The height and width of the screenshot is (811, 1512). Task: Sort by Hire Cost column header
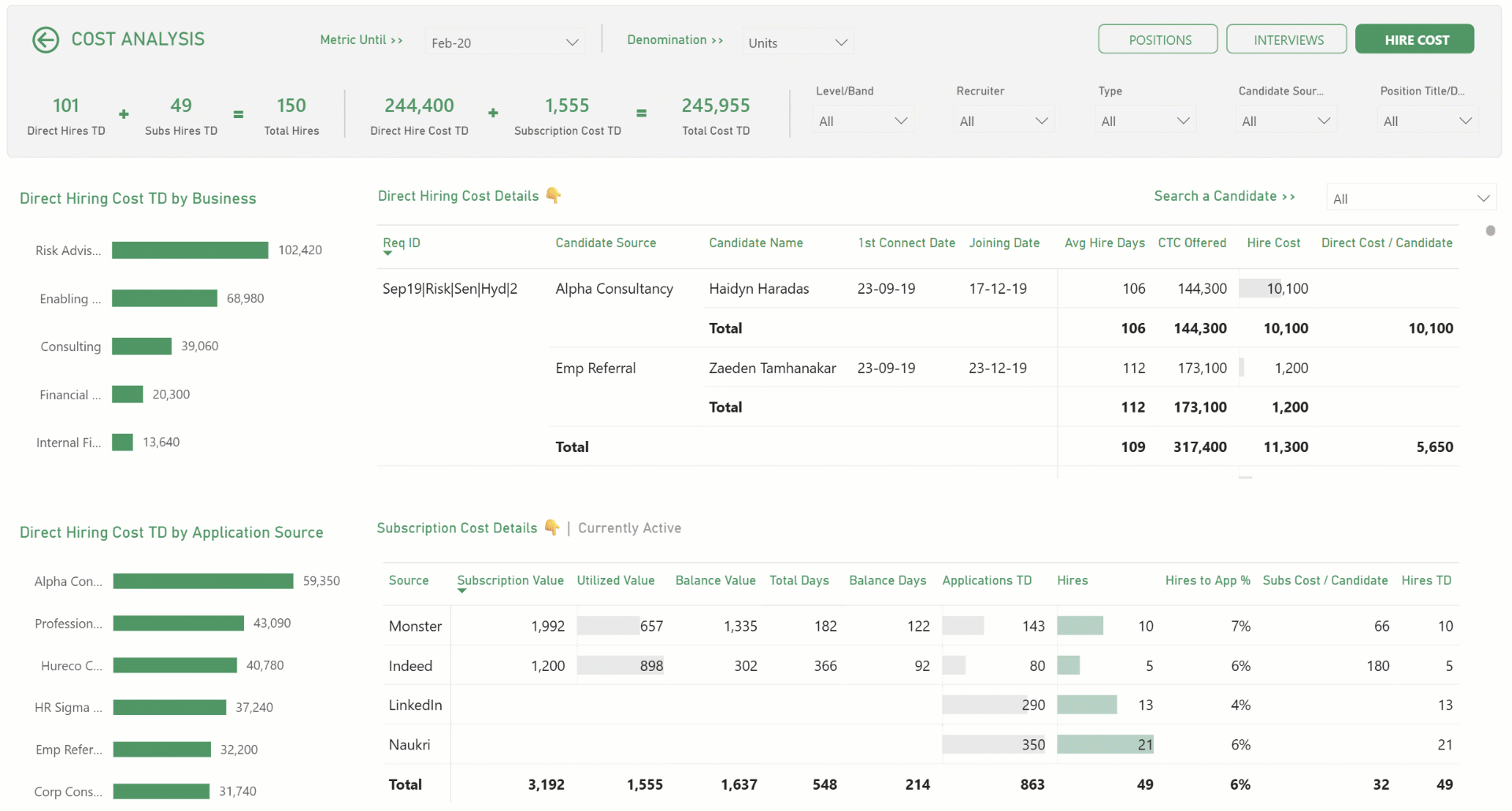click(x=1273, y=243)
